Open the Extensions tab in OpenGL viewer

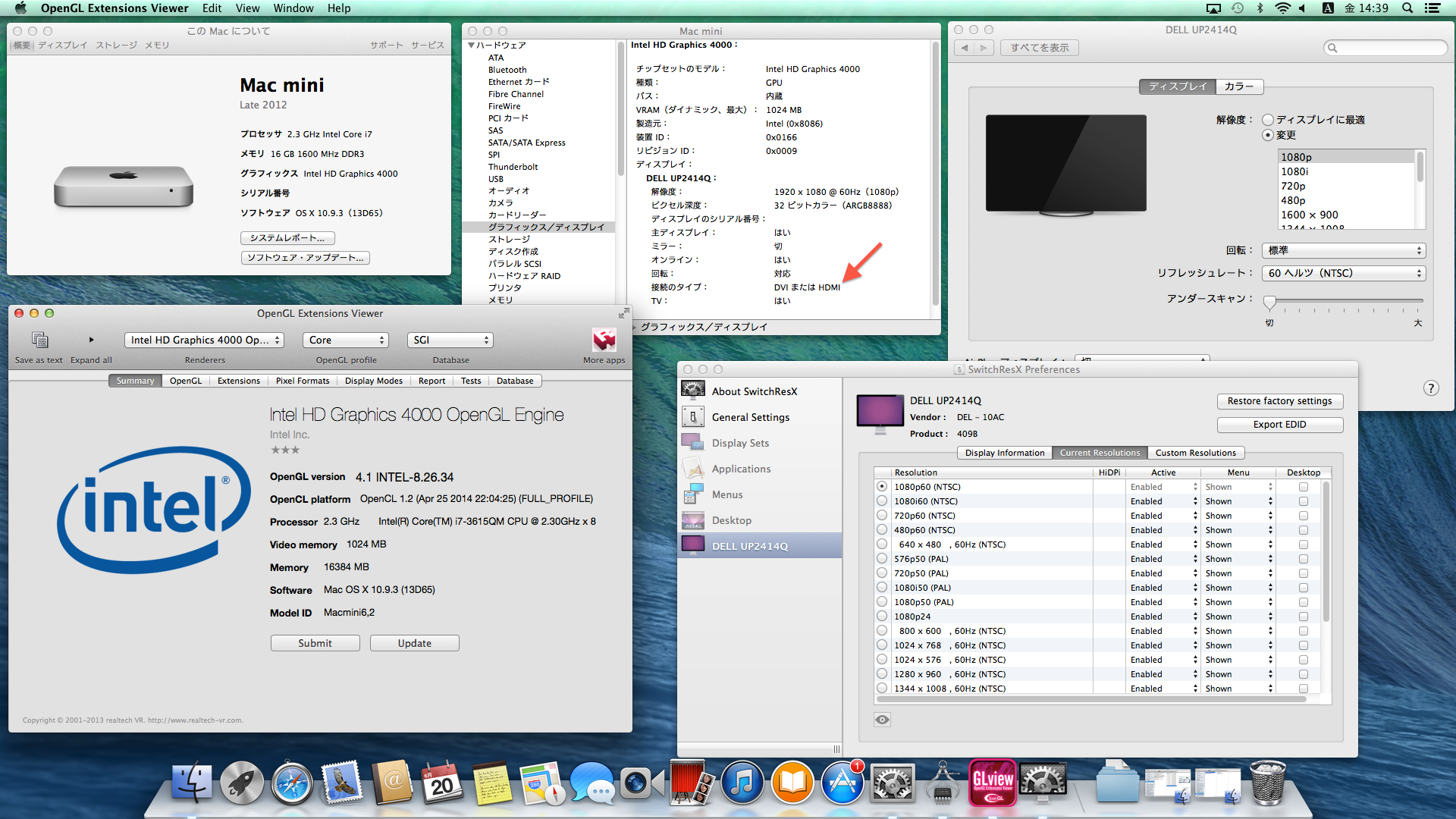click(238, 381)
